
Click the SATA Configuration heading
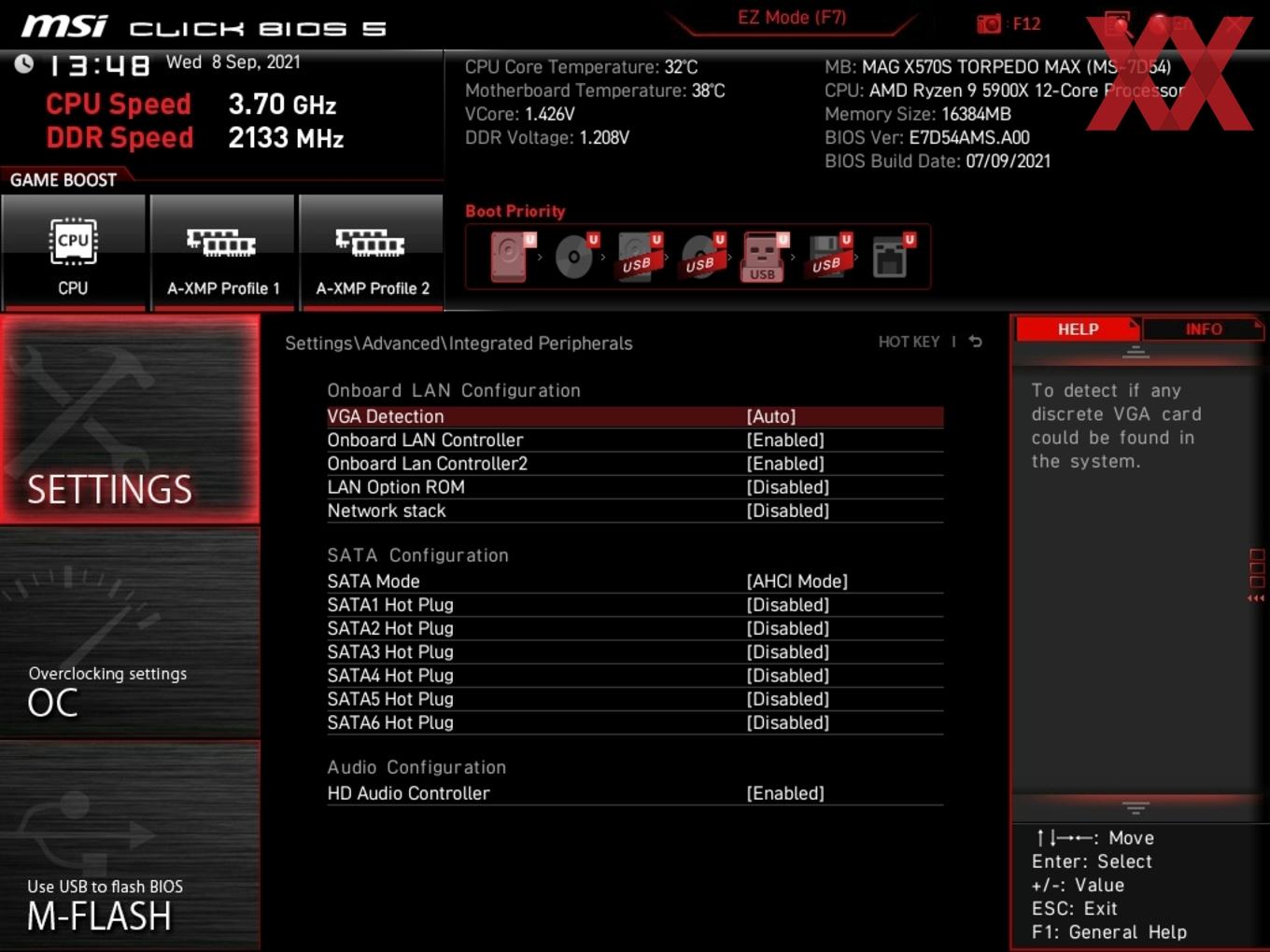417,555
